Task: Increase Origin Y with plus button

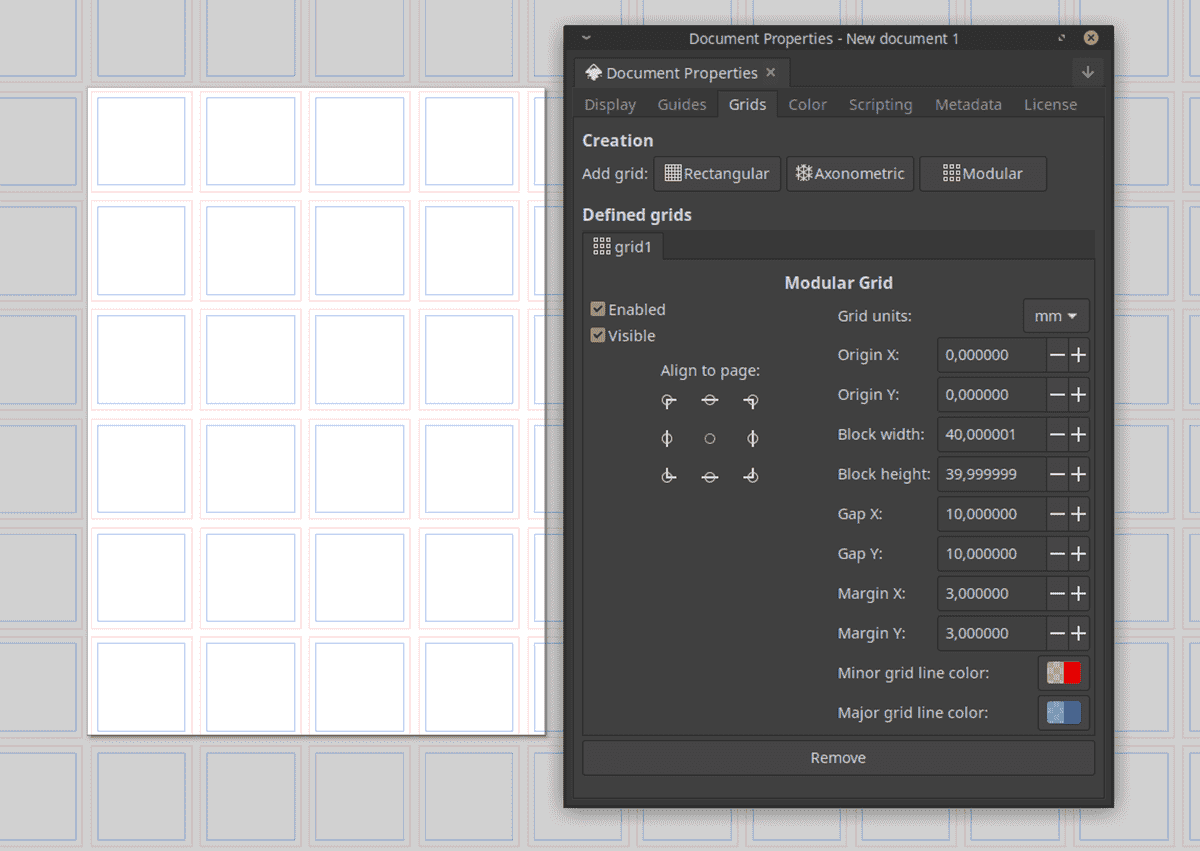Action: click(x=1079, y=395)
